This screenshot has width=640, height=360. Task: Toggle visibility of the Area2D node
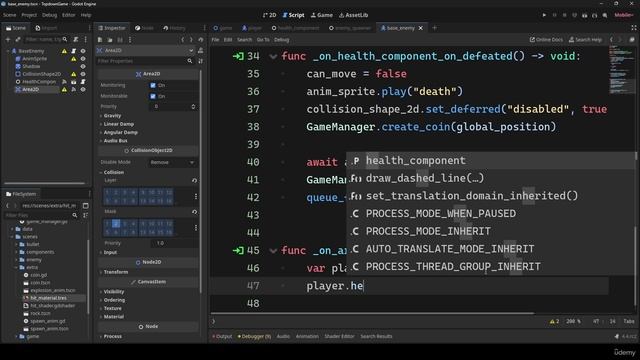[83, 89]
